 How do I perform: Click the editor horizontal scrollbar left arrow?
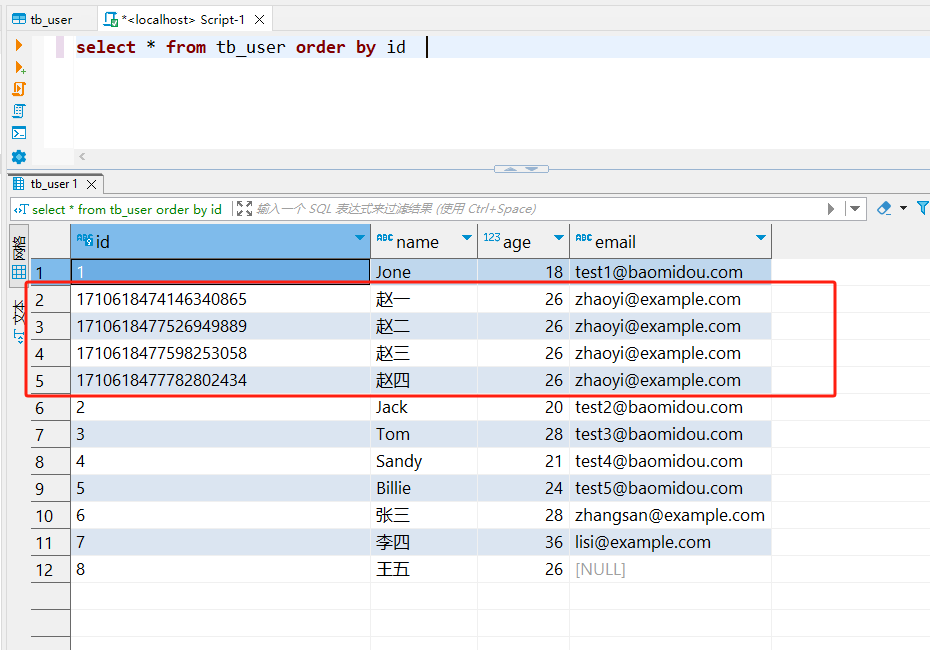(82, 157)
